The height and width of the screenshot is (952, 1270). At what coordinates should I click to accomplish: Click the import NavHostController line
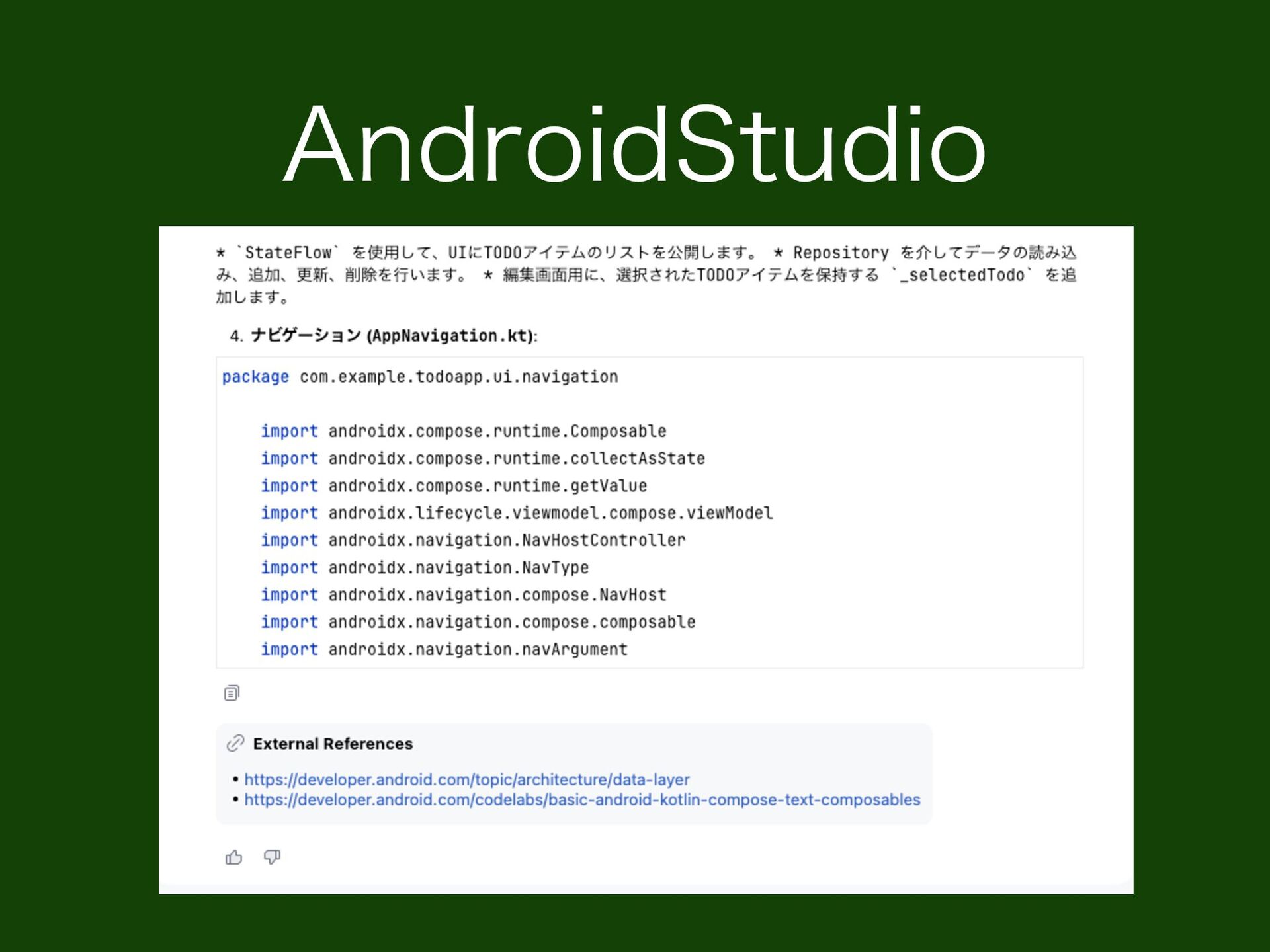pos(473,540)
